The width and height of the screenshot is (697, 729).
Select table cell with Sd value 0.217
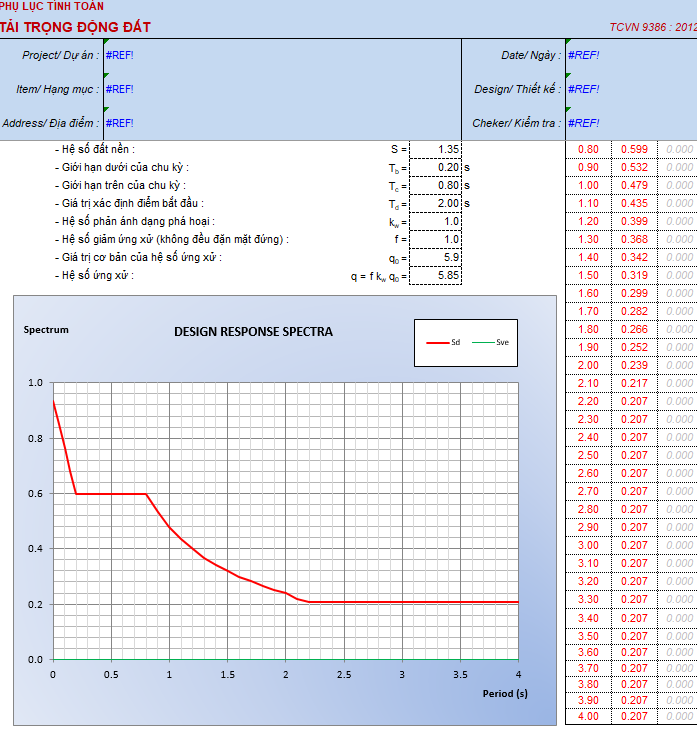(x=634, y=384)
